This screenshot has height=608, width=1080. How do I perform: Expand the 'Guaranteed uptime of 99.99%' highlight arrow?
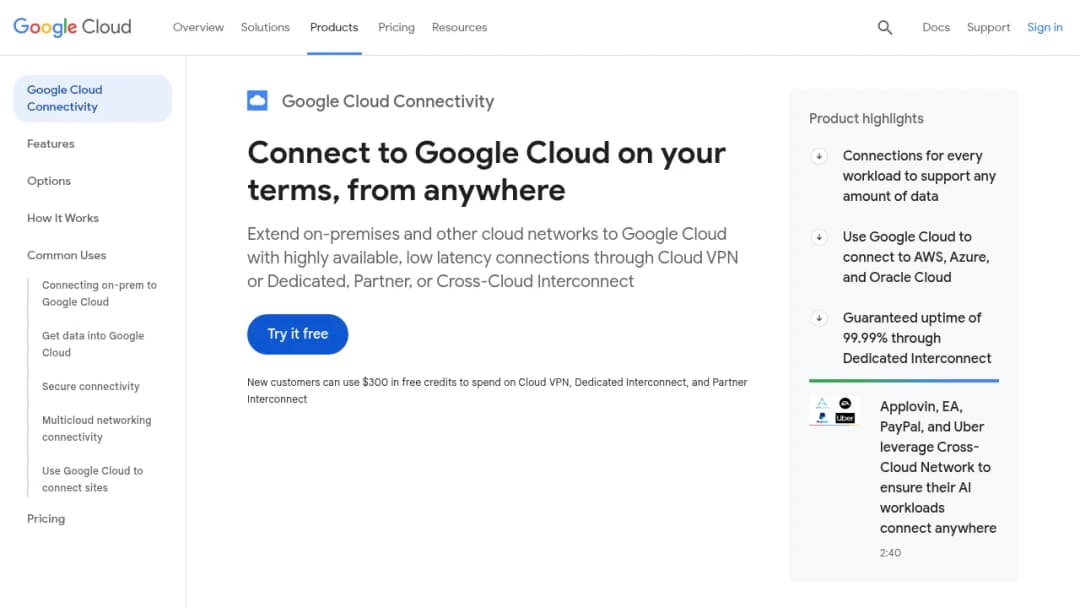pyautogui.click(x=819, y=319)
